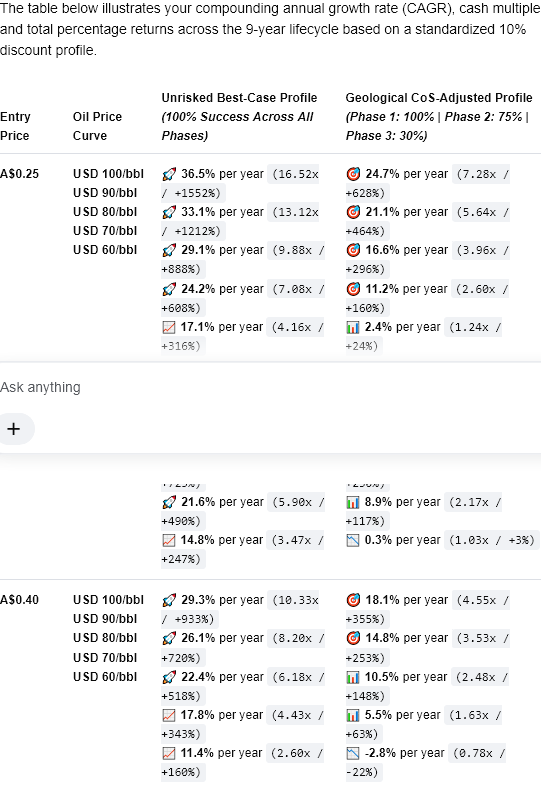The width and height of the screenshot is (541, 789).
Task: Click the falling chart icon beside 0.3% per year
Action: tap(353, 540)
